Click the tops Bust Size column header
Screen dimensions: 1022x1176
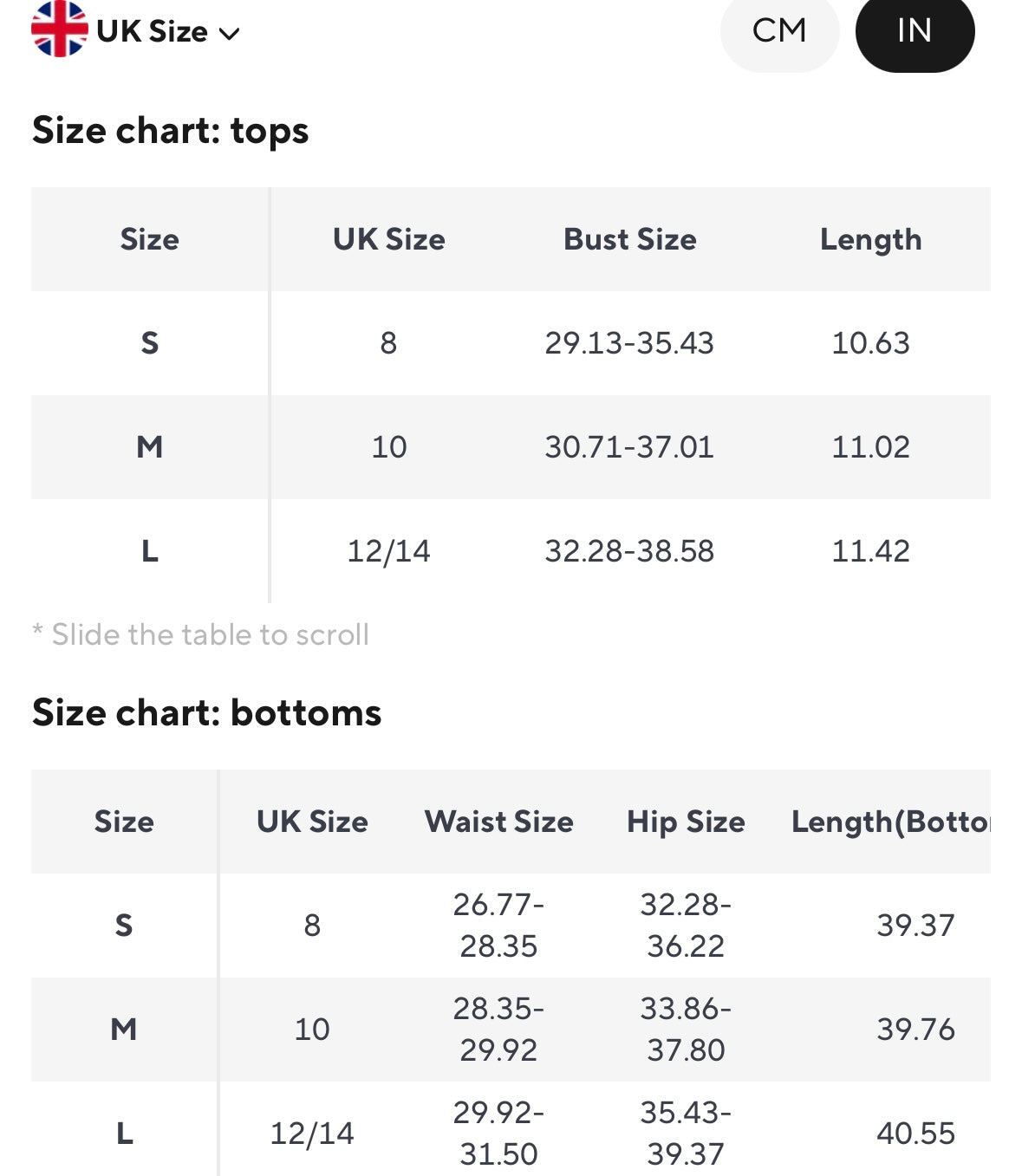[629, 239]
